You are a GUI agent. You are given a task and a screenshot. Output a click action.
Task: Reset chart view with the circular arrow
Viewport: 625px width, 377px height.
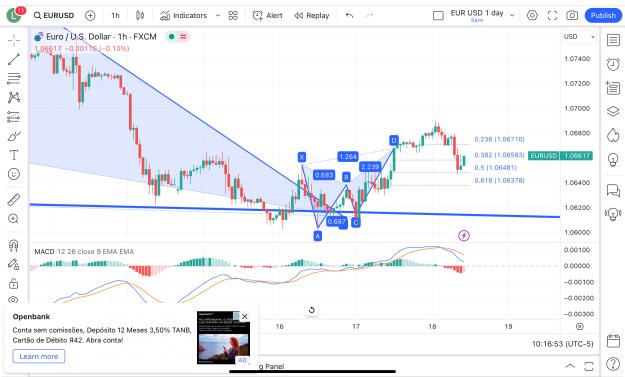(x=312, y=310)
